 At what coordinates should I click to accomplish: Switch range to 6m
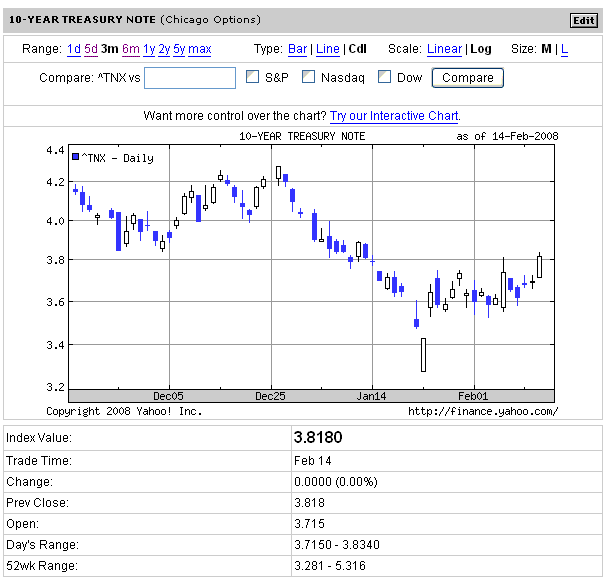click(x=131, y=49)
